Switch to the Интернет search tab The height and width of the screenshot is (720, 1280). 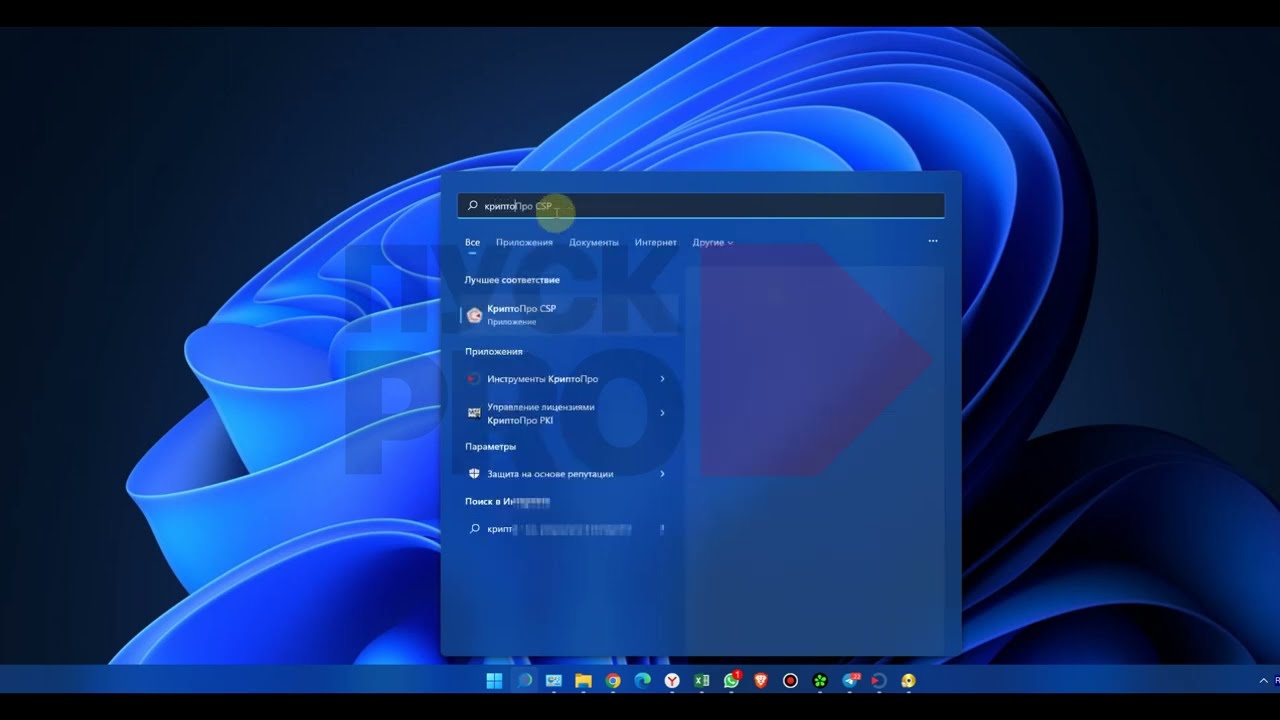tap(656, 242)
